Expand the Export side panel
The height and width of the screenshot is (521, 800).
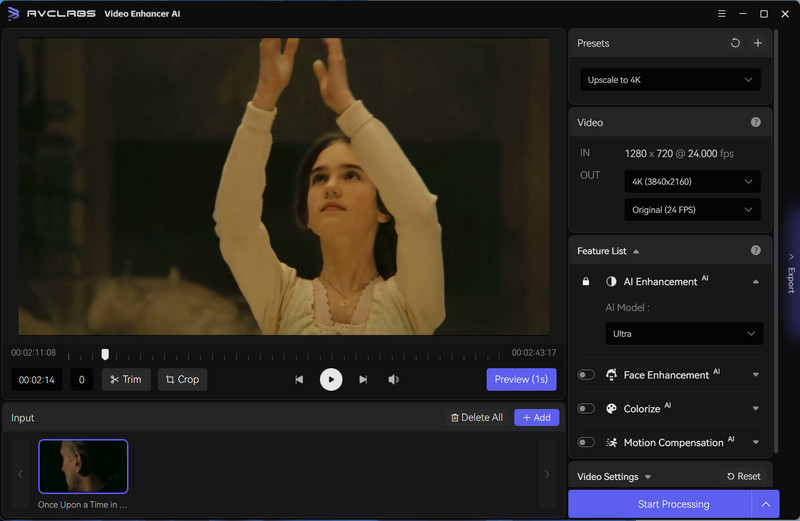tap(791, 274)
